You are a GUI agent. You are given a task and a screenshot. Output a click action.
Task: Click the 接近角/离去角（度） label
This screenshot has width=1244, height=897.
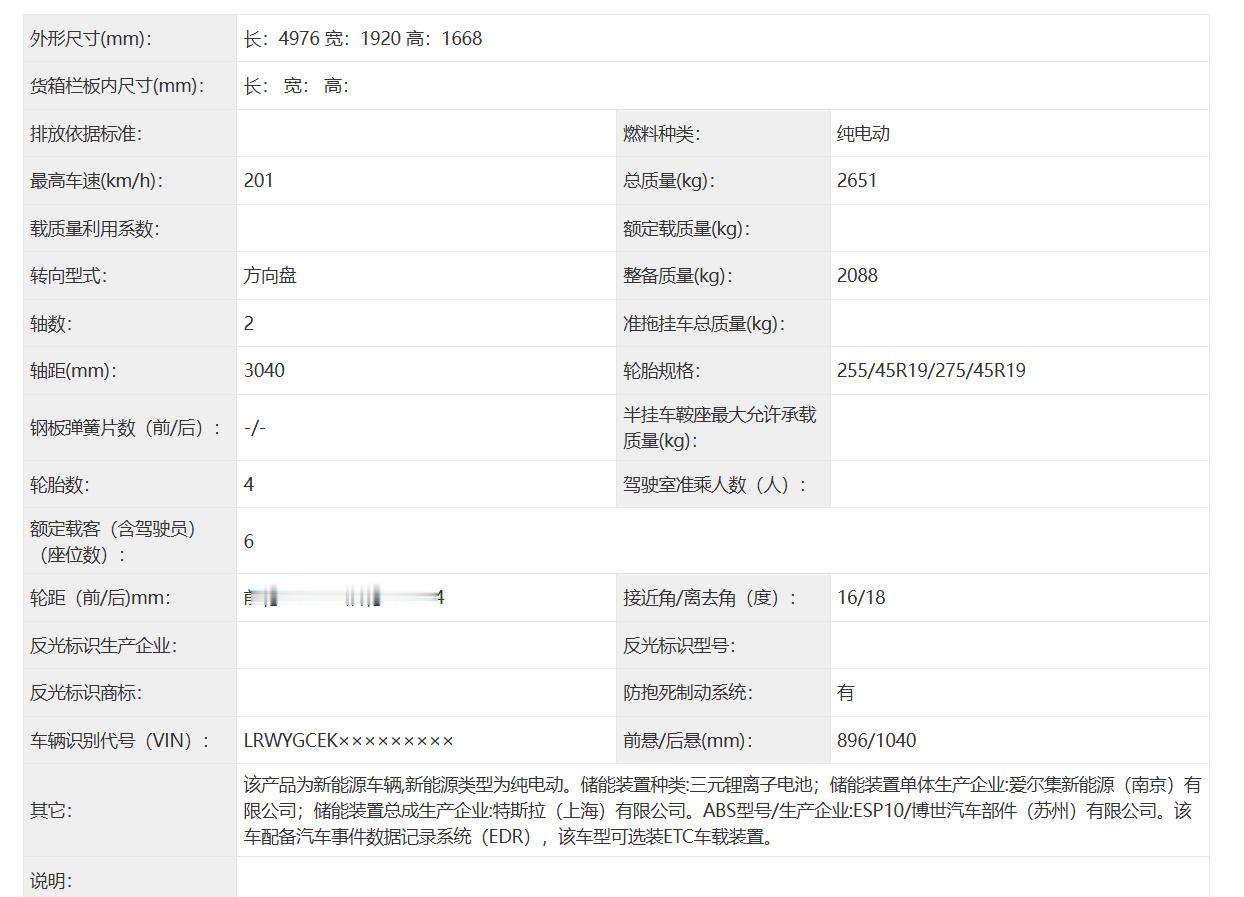pos(711,598)
